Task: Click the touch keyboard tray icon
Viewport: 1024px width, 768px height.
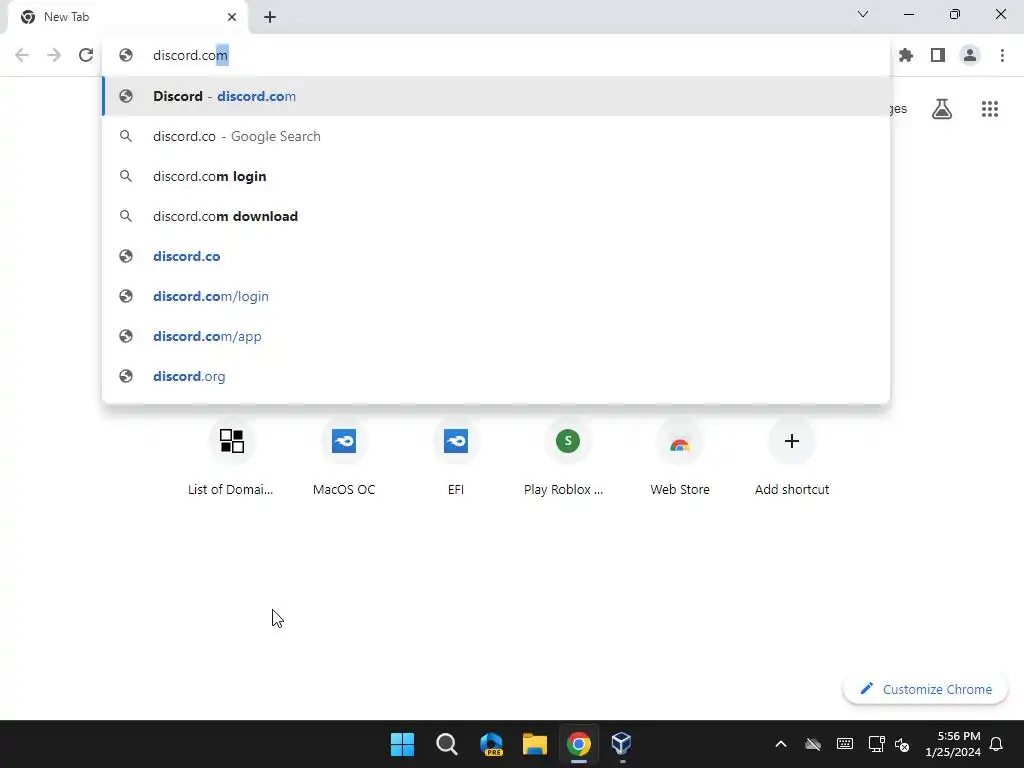Action: [x=844, y=744]
